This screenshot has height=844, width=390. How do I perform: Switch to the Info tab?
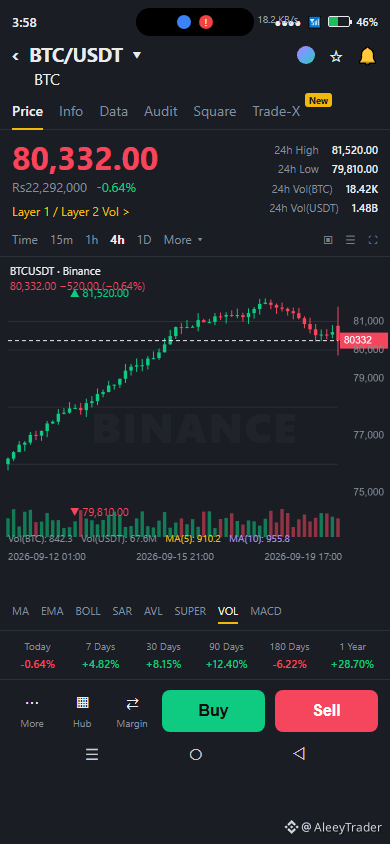(x=71, y=111)
